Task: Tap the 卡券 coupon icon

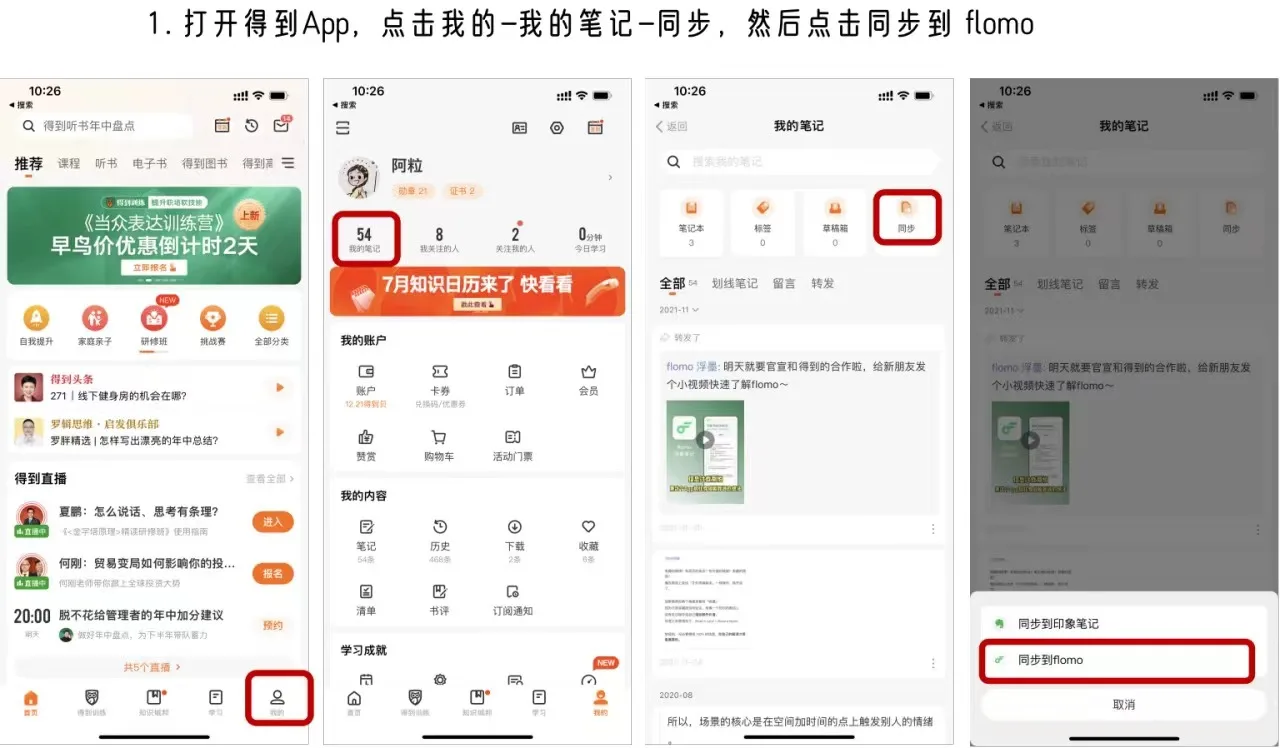Action: pyautogui.click(x=439, y=378)
